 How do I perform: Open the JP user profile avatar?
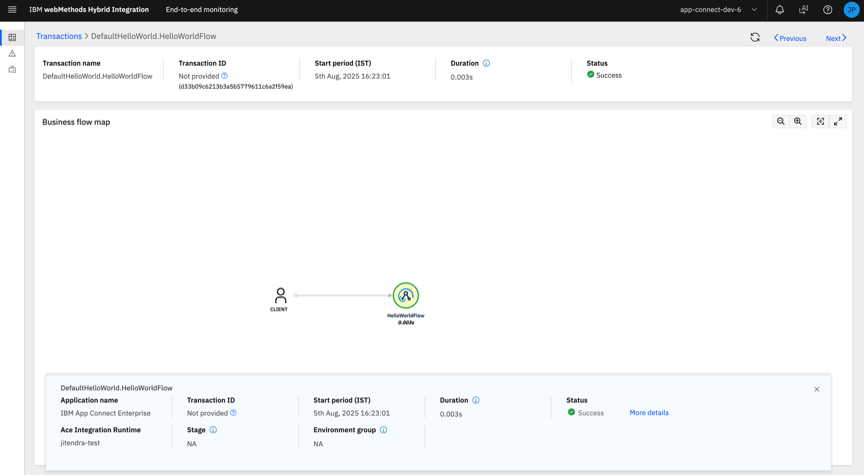click(x=851, y=9)
